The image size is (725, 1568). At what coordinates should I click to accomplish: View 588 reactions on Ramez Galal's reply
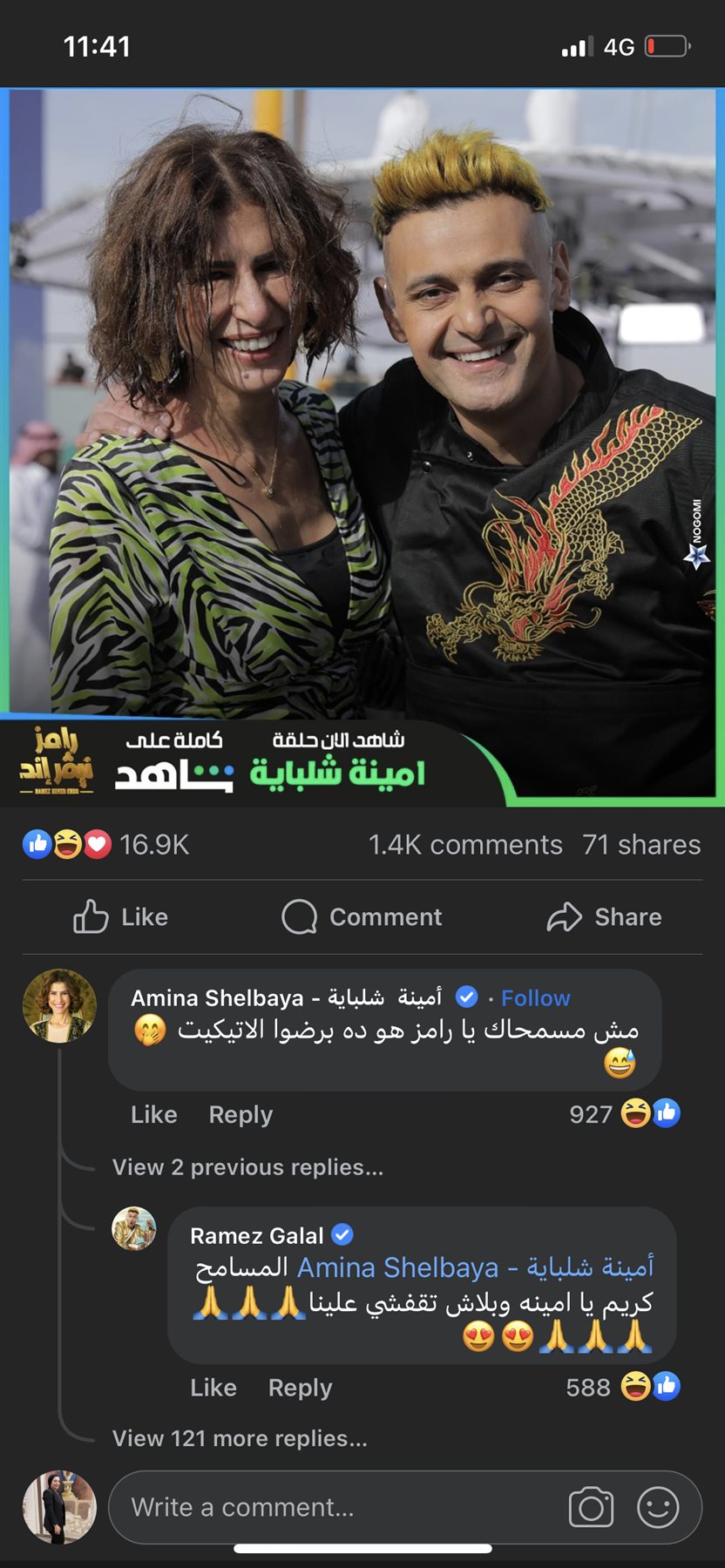pos(623,1386)
